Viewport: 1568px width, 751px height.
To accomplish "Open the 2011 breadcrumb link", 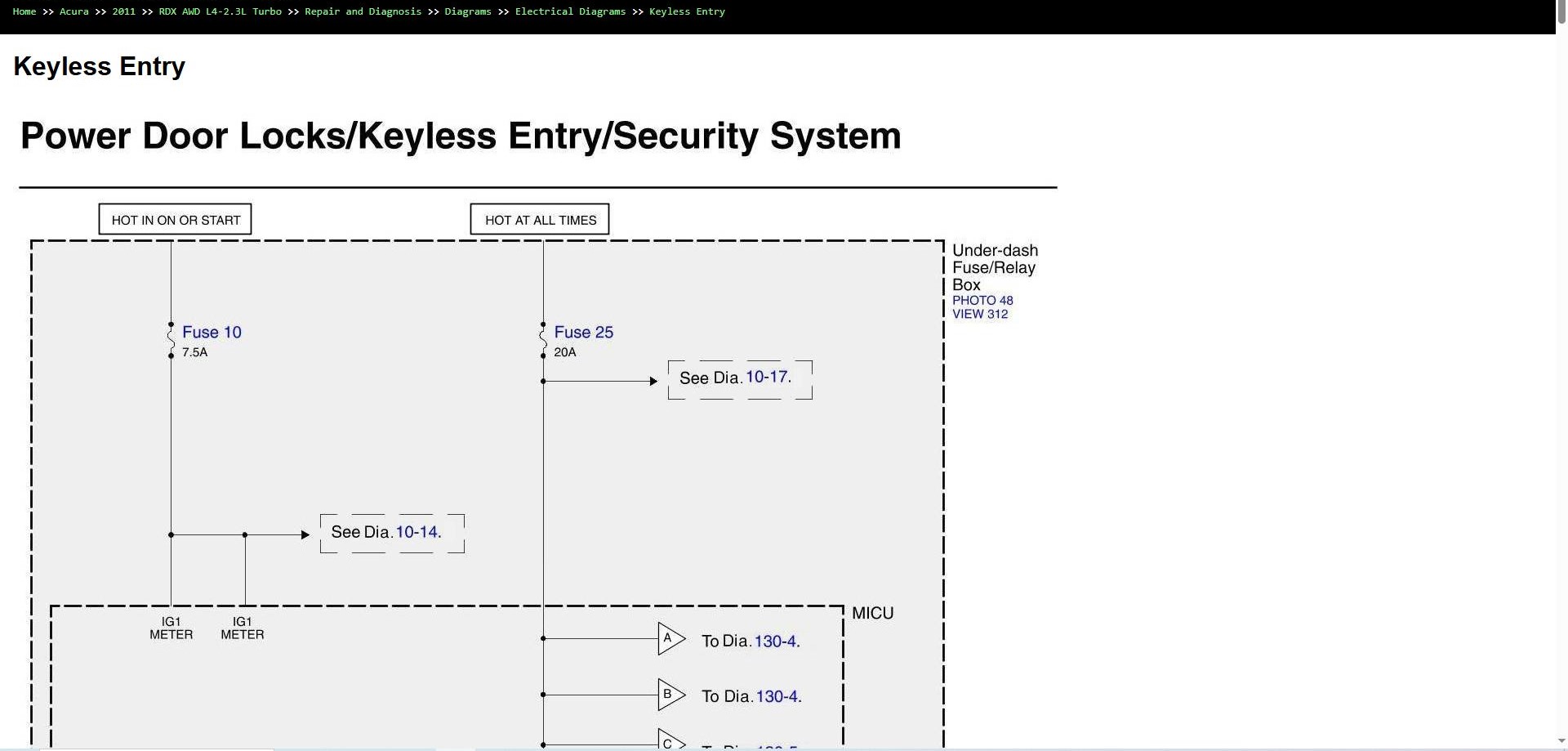I will [124, 11].
